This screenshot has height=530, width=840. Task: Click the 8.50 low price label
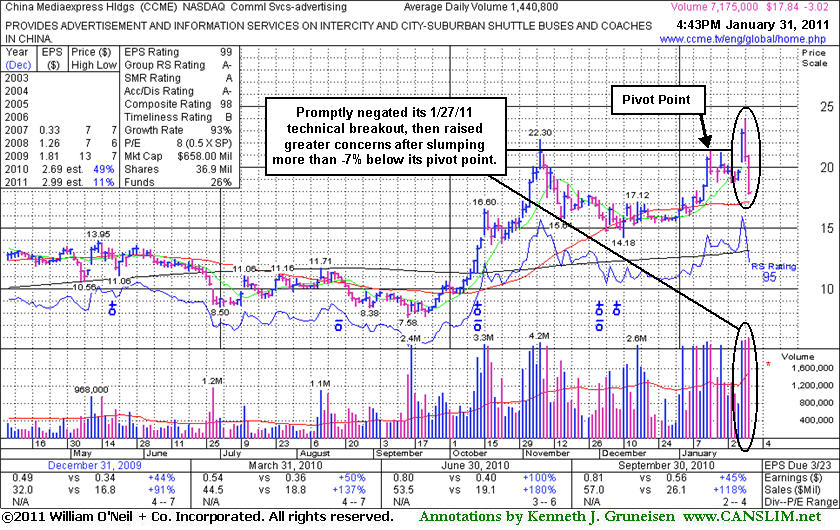[220, 312]
